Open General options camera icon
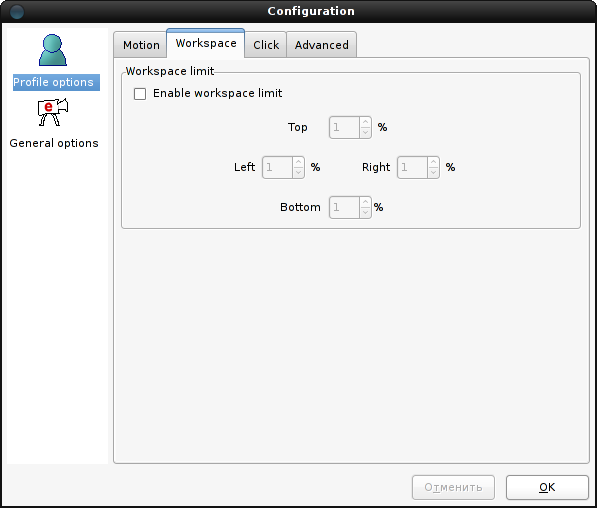This screenshot has height=508, width=597. pos(53,112)
